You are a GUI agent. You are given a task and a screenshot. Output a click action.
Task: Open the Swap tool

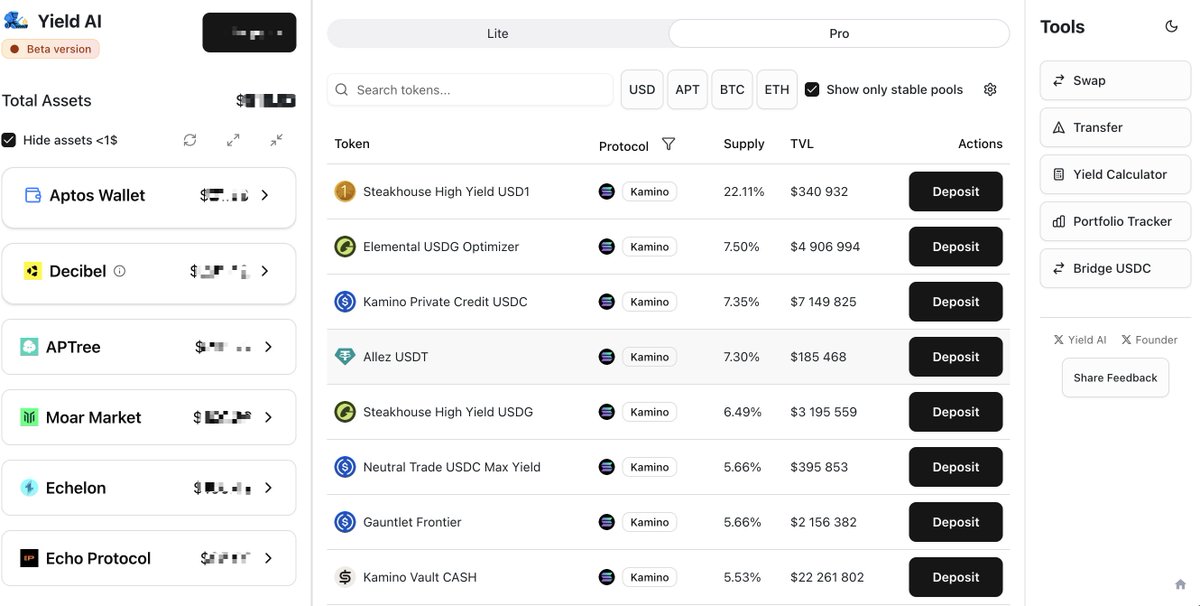tap(1116, 80)
